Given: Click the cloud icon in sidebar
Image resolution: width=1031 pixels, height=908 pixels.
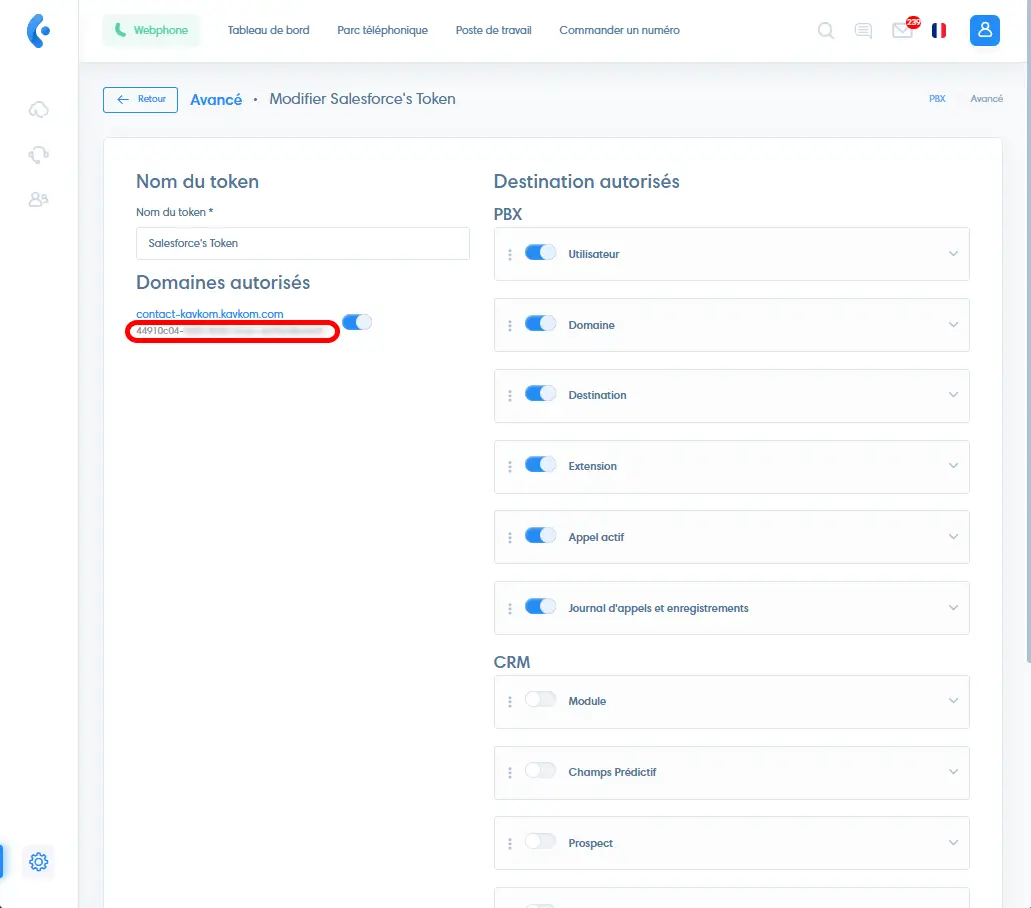Looking at the screenshot, I should [x=39, y=109].
